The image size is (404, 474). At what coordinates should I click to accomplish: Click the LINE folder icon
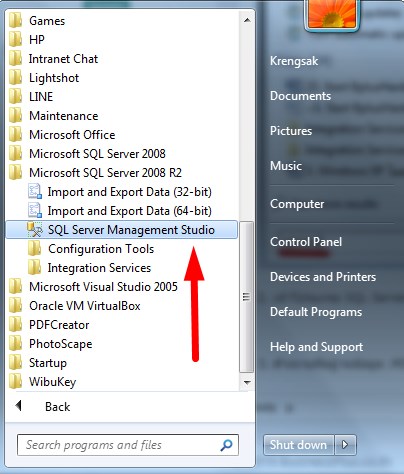tap(15, 97)
